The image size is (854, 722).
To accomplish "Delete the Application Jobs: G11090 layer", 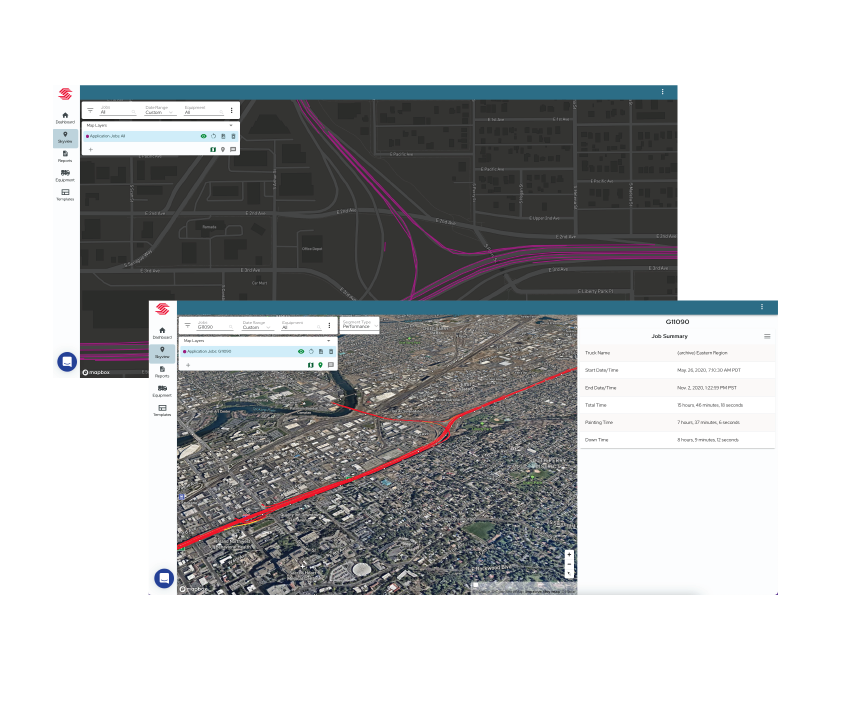I will pyautogui.click(x=331, y=352).
